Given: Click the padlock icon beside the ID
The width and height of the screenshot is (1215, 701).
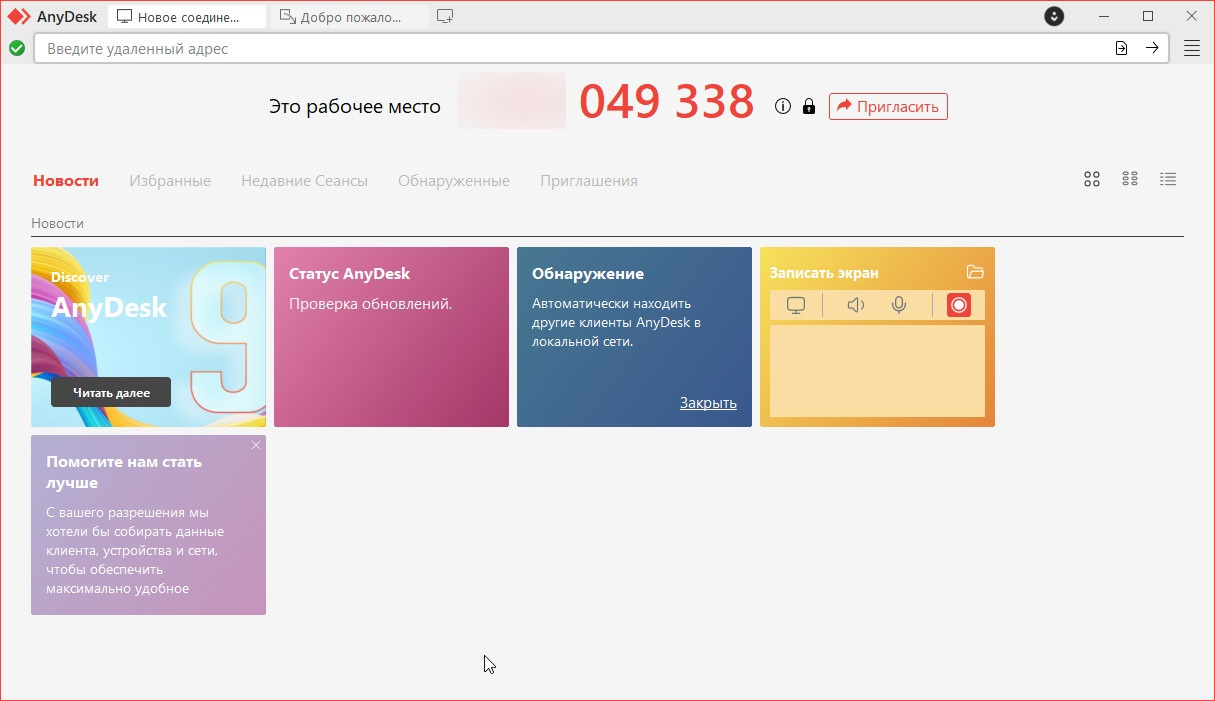Looking at the screenshot, I should tap(809, 106).
